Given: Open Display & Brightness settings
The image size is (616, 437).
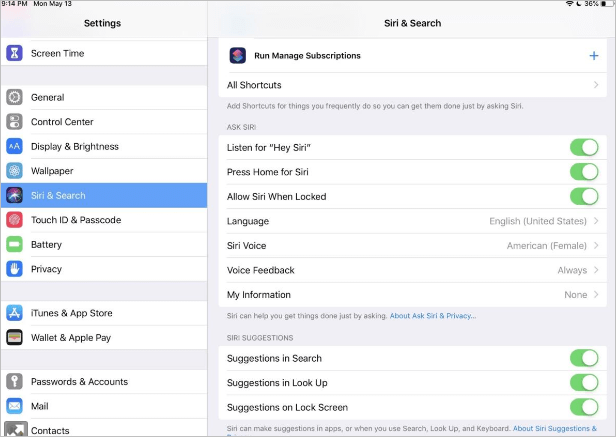Looking at the screenshot, I should [x=104, y=146].
